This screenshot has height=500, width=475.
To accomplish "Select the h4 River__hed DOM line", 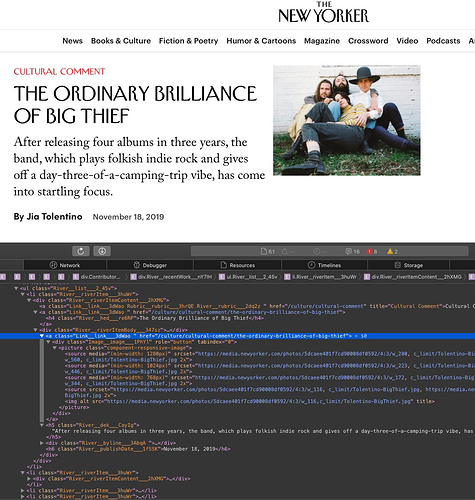I will point(155,318).
